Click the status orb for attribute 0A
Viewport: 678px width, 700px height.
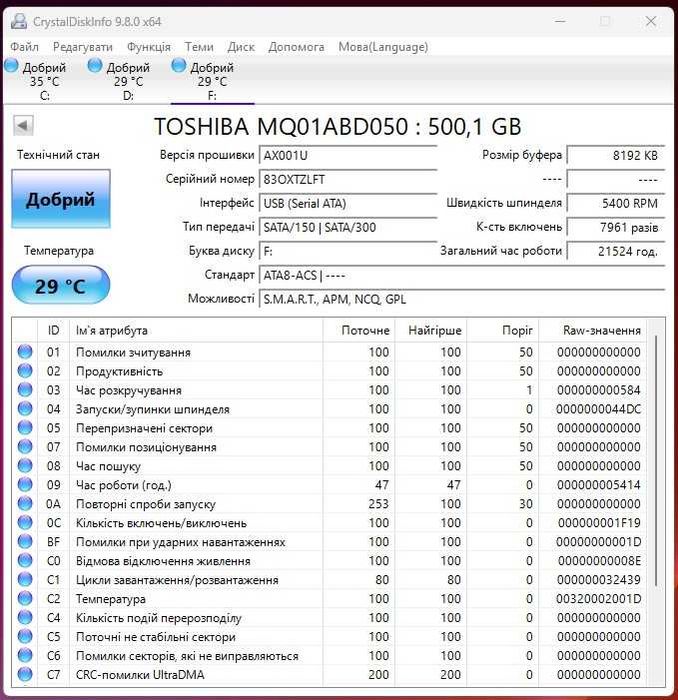(25, 504)
